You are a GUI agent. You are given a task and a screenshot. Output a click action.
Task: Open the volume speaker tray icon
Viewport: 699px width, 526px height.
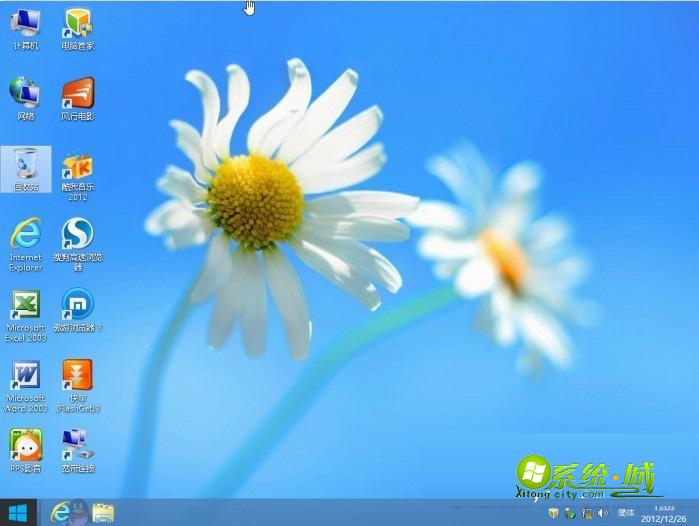pyautogui.click(x=602, y=513)
